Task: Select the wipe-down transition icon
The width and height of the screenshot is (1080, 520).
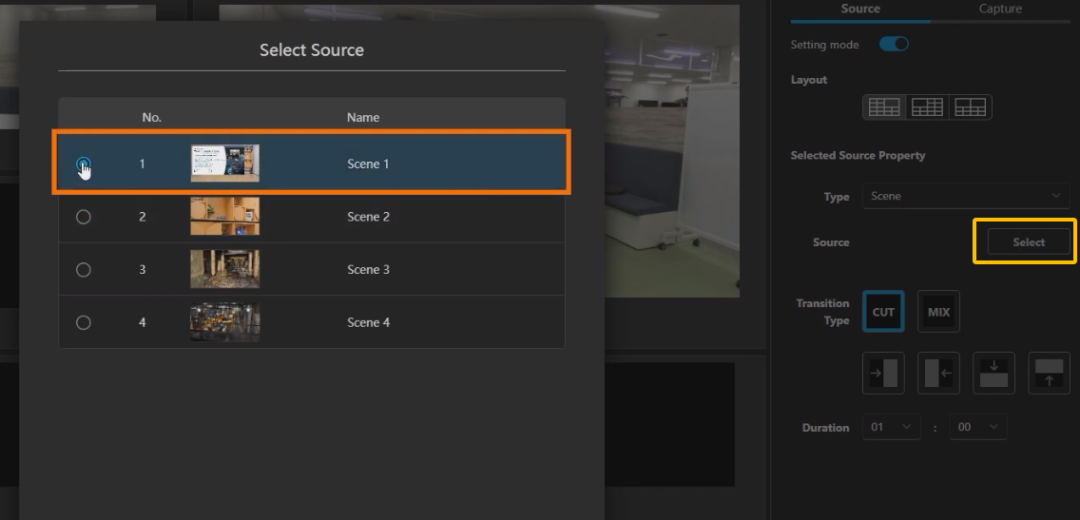Action: tap(994, 373)
